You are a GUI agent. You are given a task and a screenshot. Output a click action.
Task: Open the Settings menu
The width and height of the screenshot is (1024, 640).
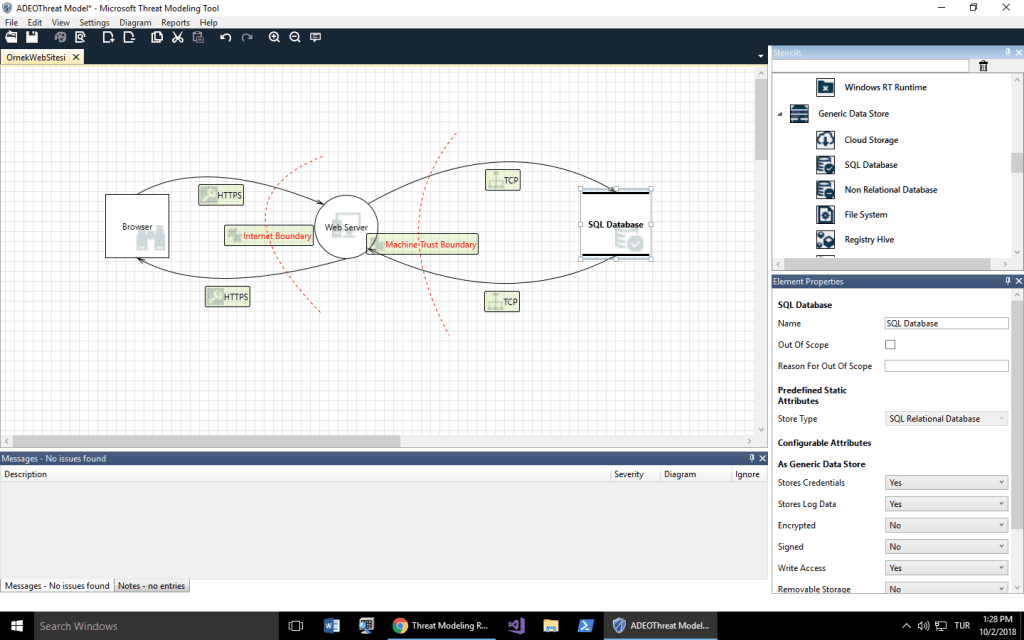pyautogui.click(x=94, y=22)
